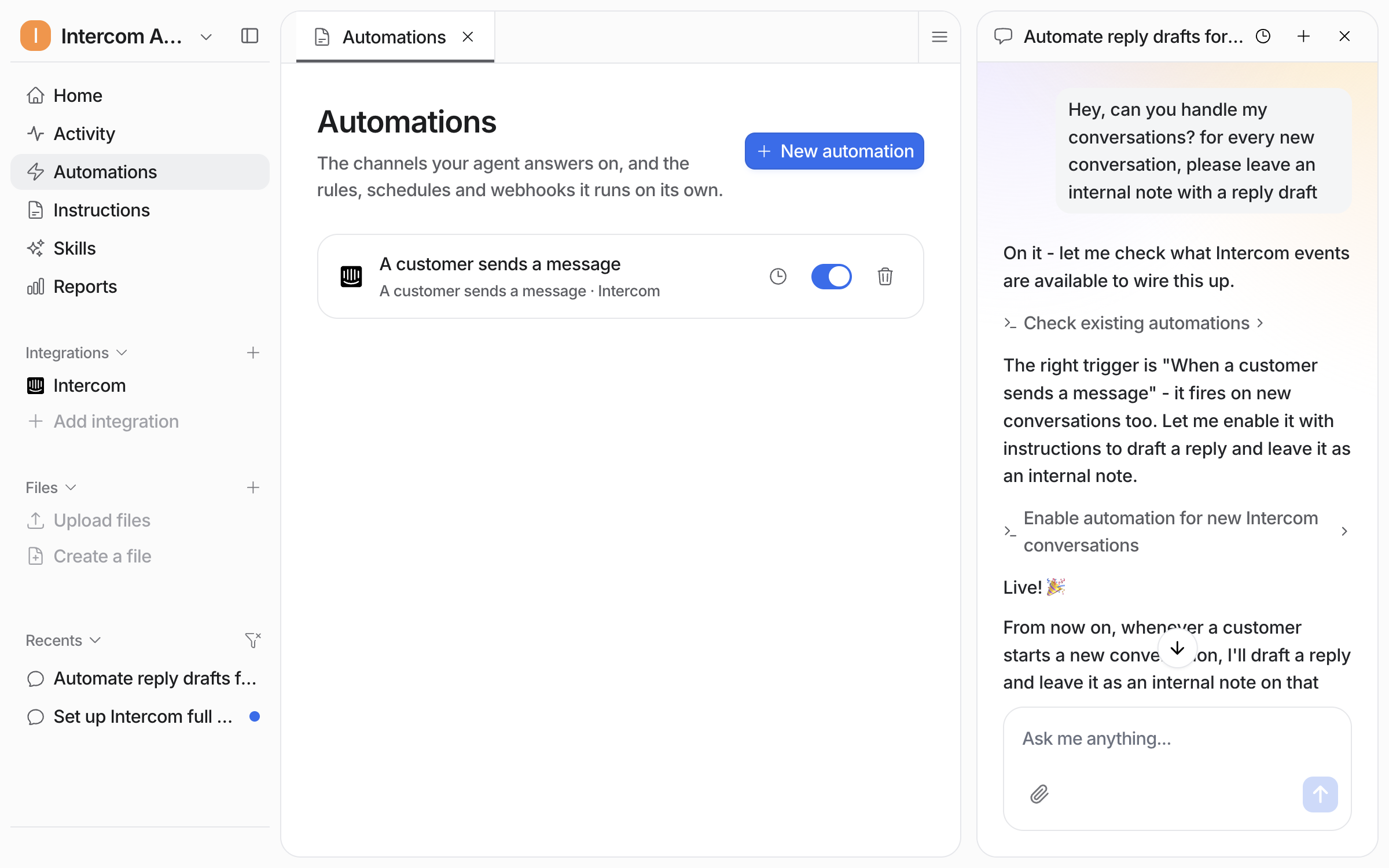Click the Ask me anything input
This screenshot has width=1389, height=868.
(x=1177, y=739)
